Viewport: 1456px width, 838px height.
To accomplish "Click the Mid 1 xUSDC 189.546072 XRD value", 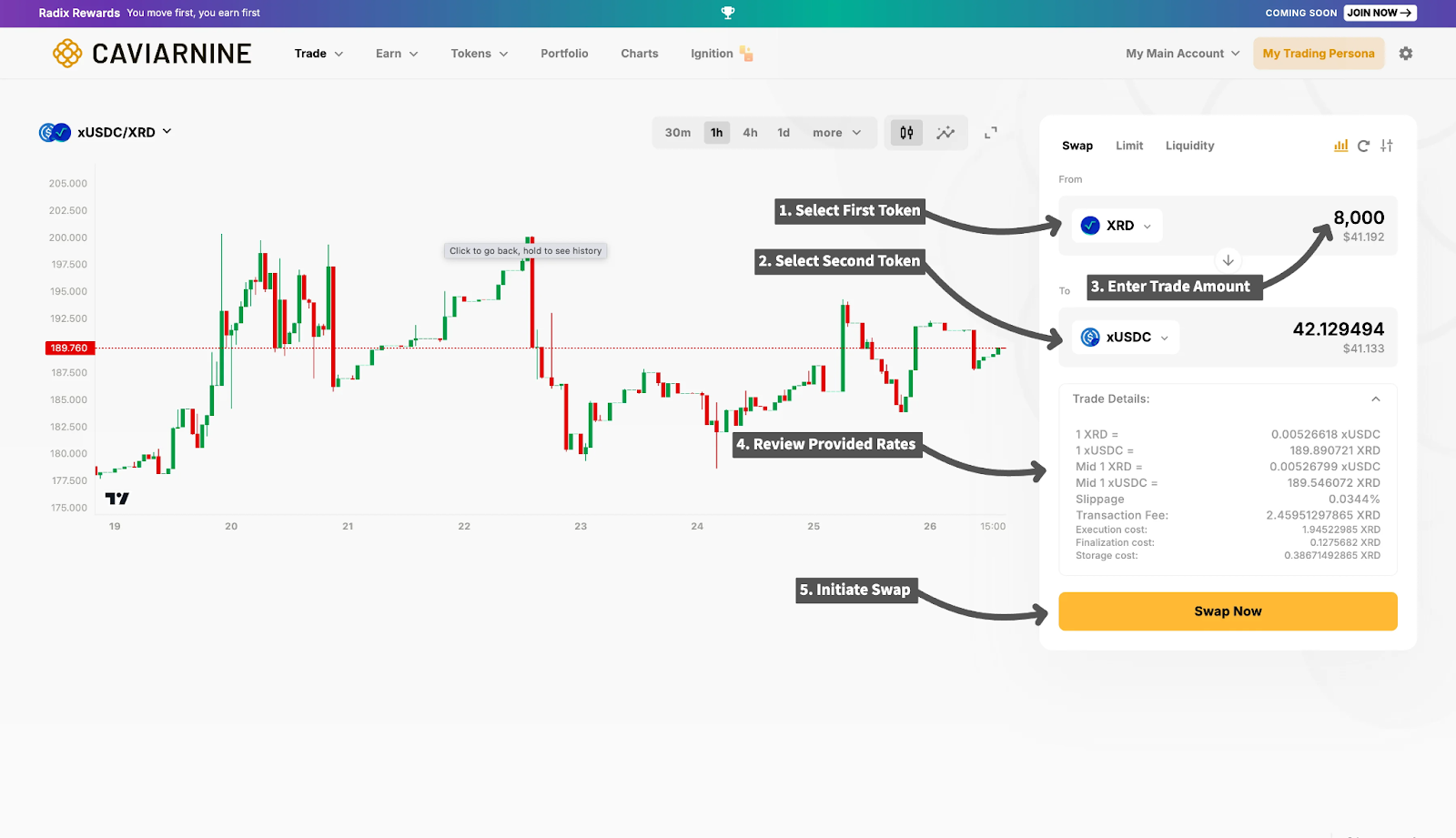I will (x=1333, y=483).
